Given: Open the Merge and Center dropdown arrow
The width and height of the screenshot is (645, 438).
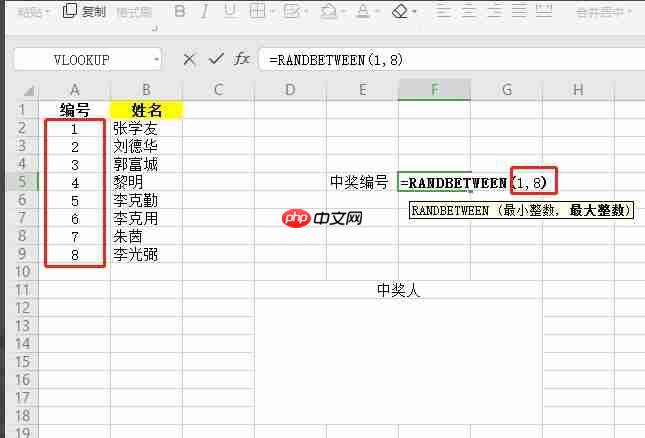Looking at the screenshot, I should coord(630,13).
